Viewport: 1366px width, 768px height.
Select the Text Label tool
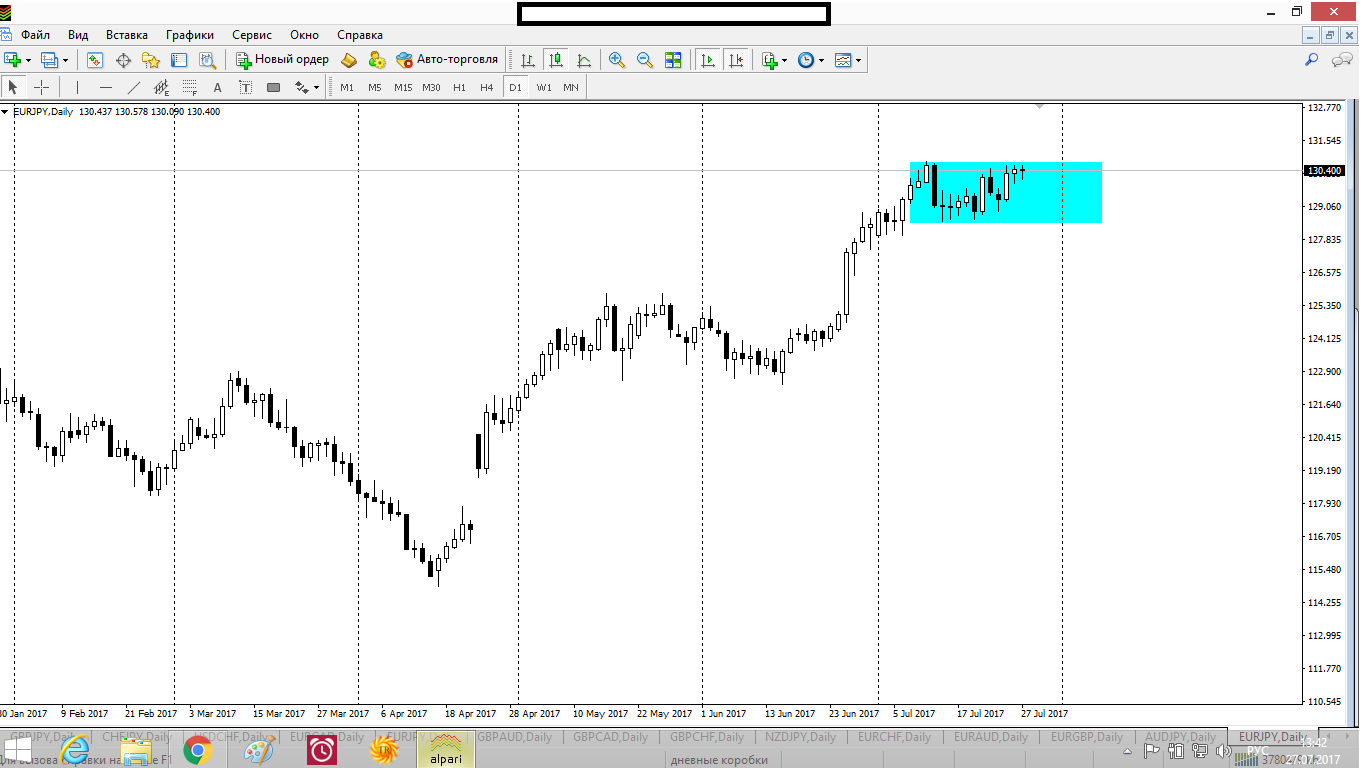tap(245, 87)
